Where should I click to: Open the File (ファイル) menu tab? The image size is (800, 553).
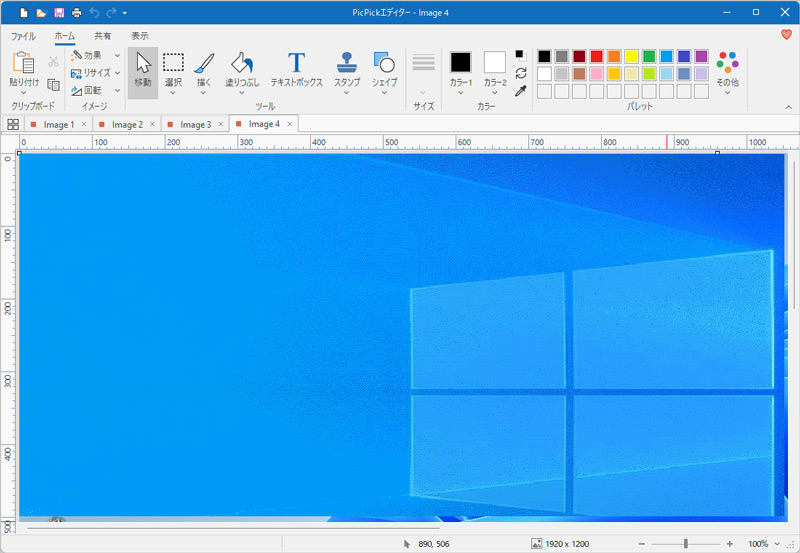coord(23,36)
